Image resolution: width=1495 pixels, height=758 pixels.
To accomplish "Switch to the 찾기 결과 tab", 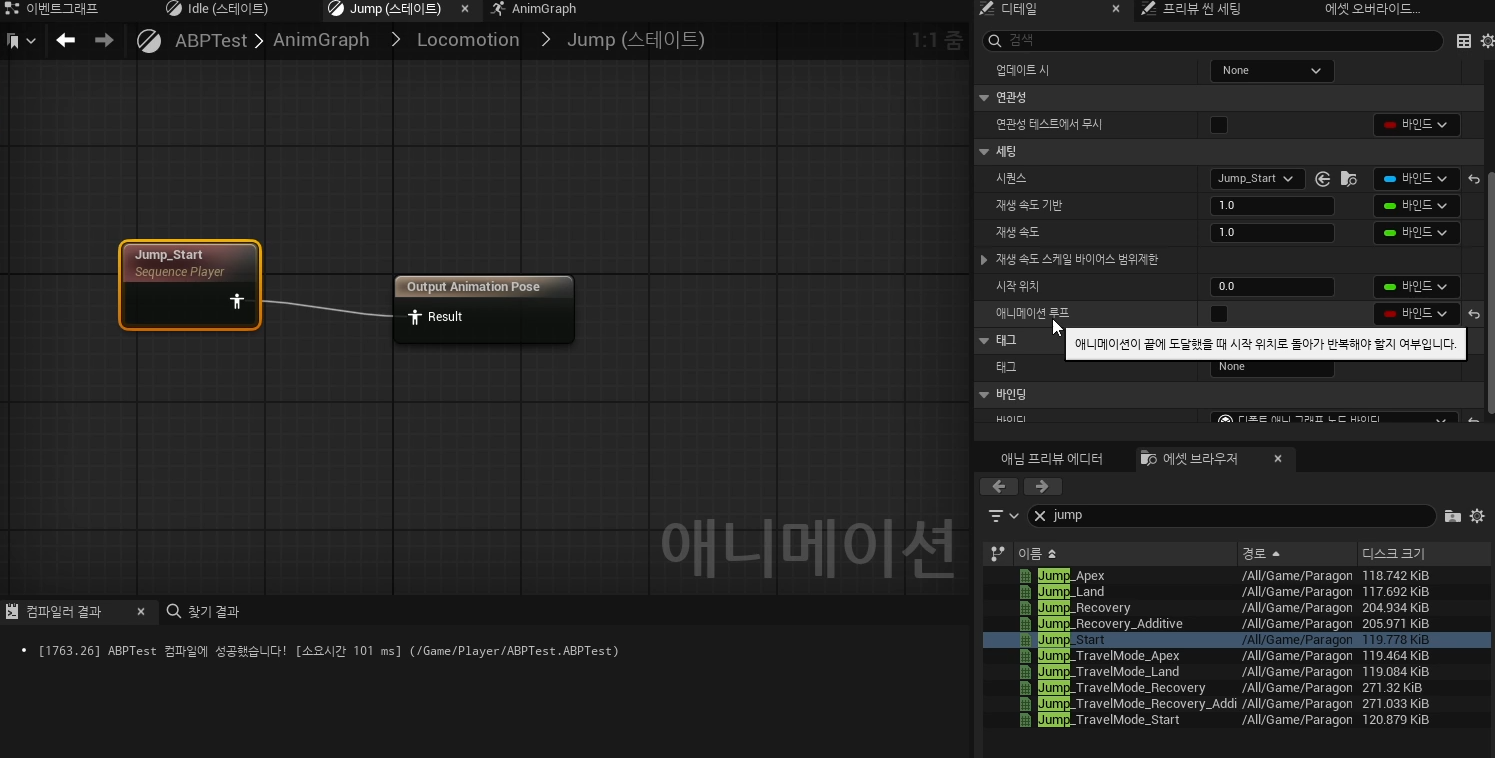I will point(203,611).
